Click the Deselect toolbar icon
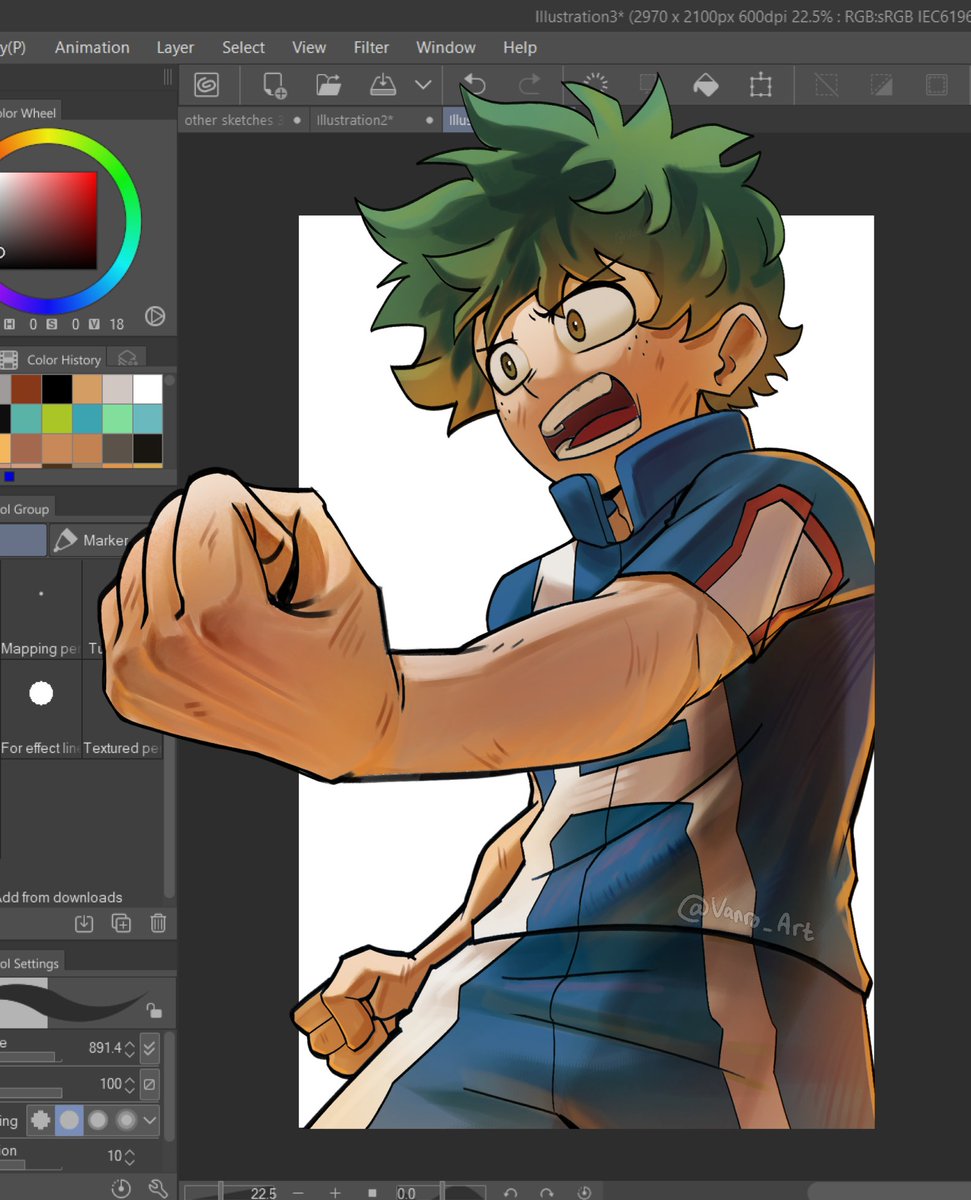Image resolution: width=971 pixels, height=1200 pixels. (827, 85)
